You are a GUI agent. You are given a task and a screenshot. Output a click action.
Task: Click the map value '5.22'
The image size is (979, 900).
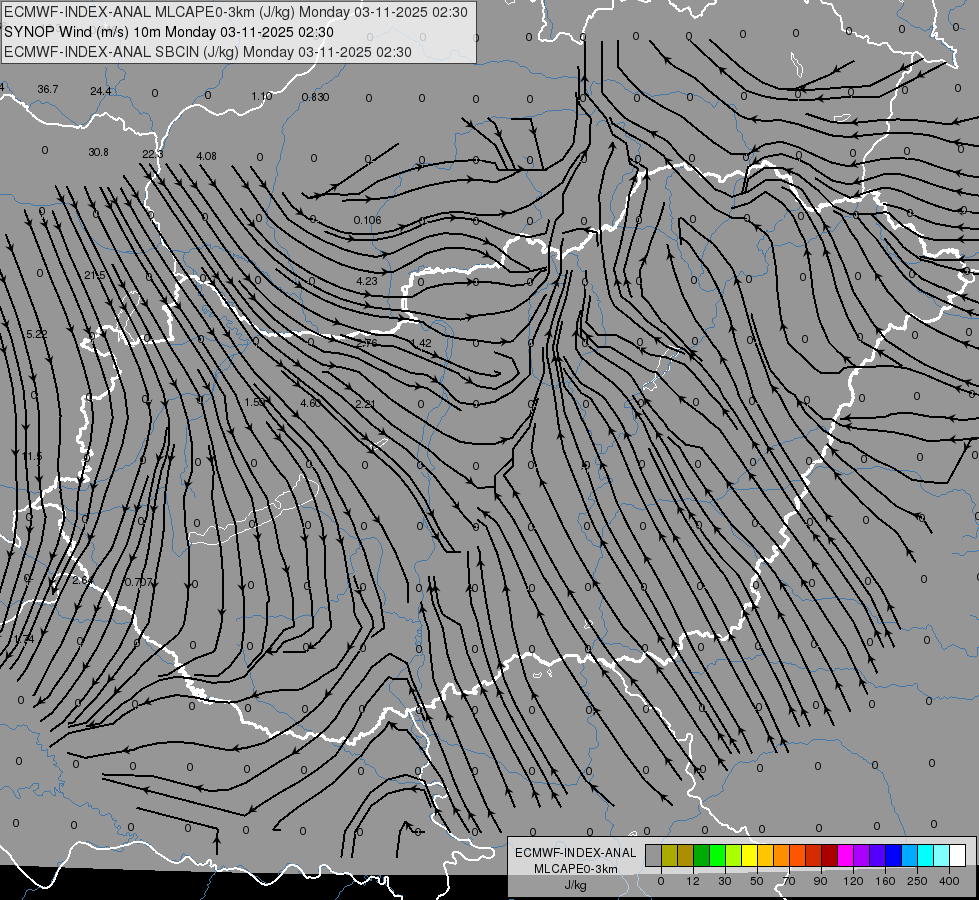click(36, 334)
